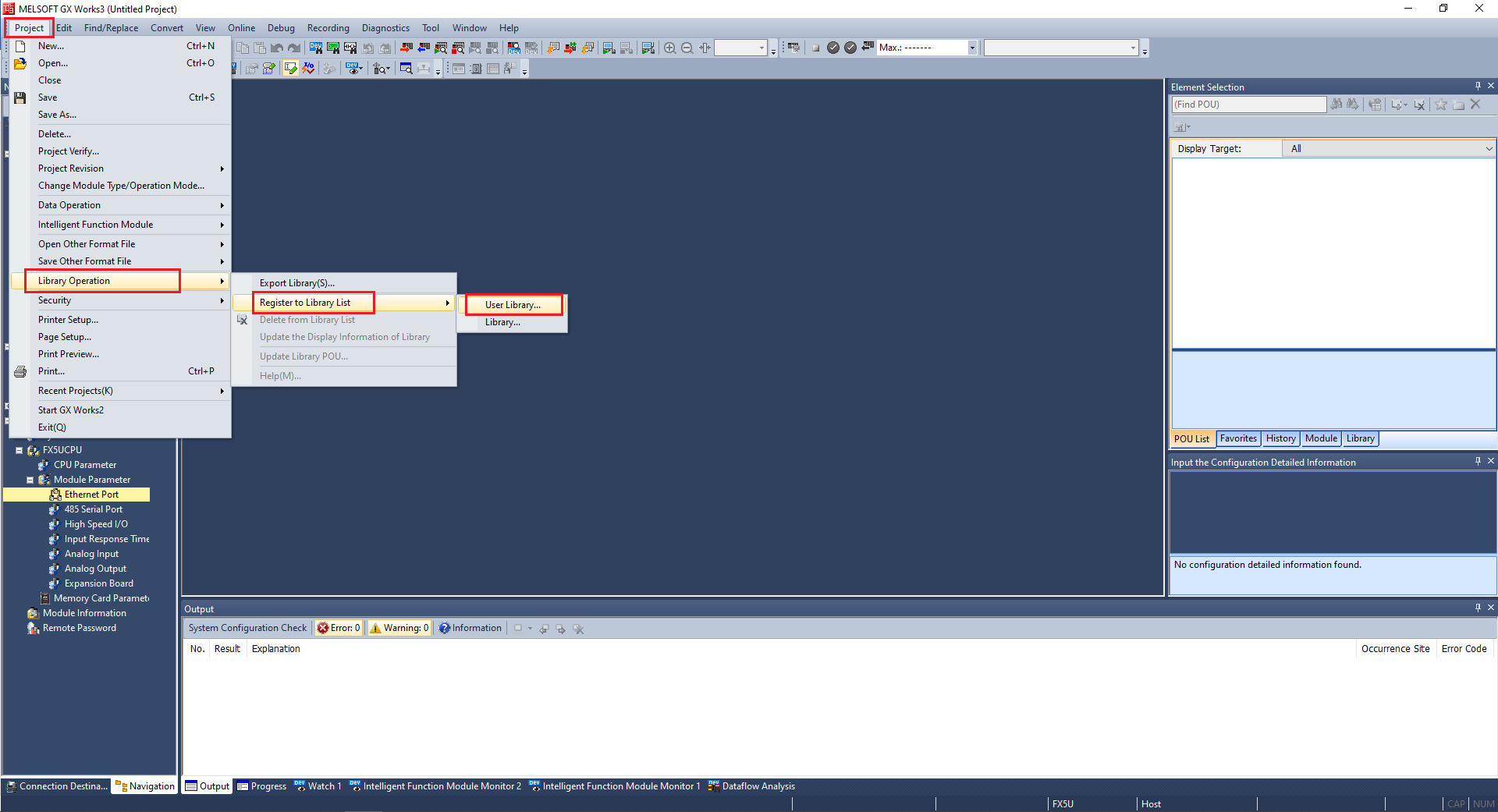Open the wide empty toolbar combo box
This screenshot has height=812, width=1498.
pyautogui.click(x=1060, y=48)
